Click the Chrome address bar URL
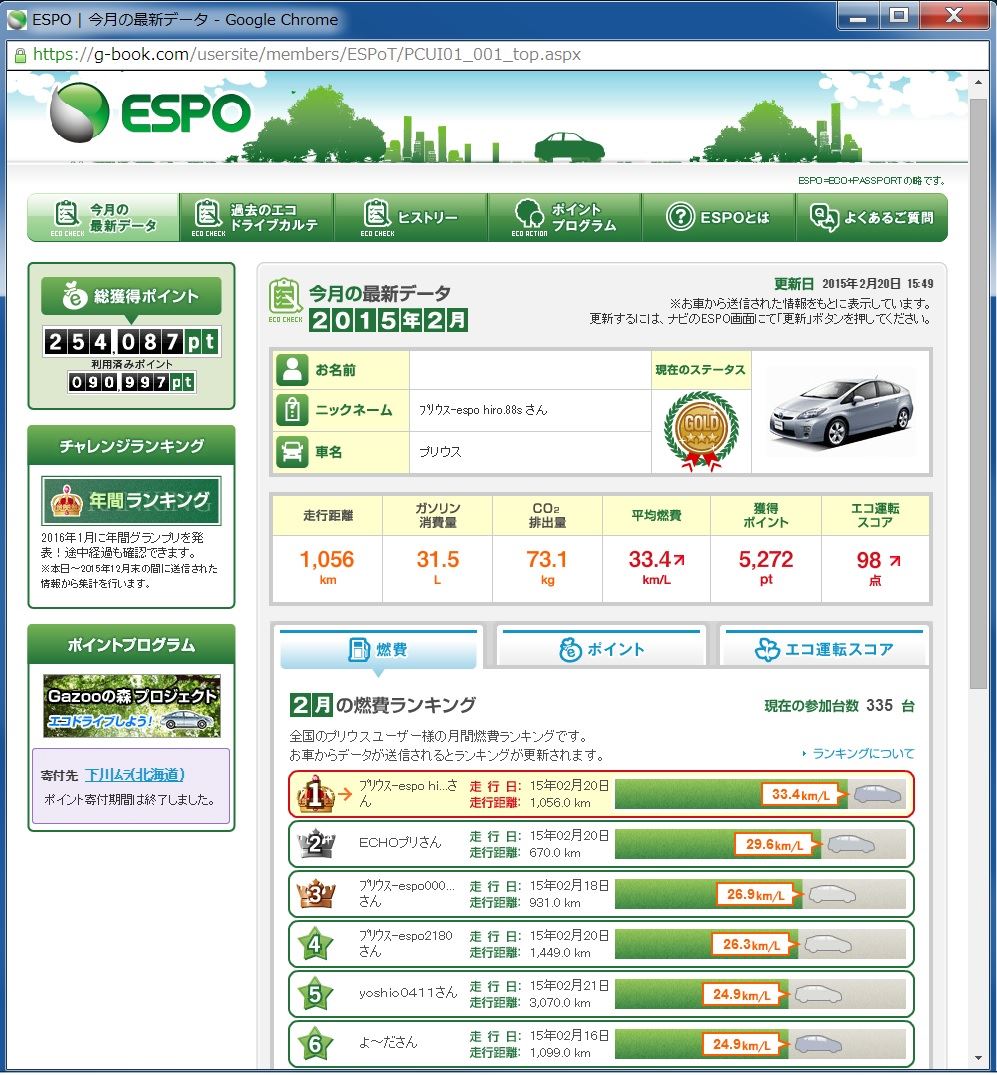 click(307, 54)
